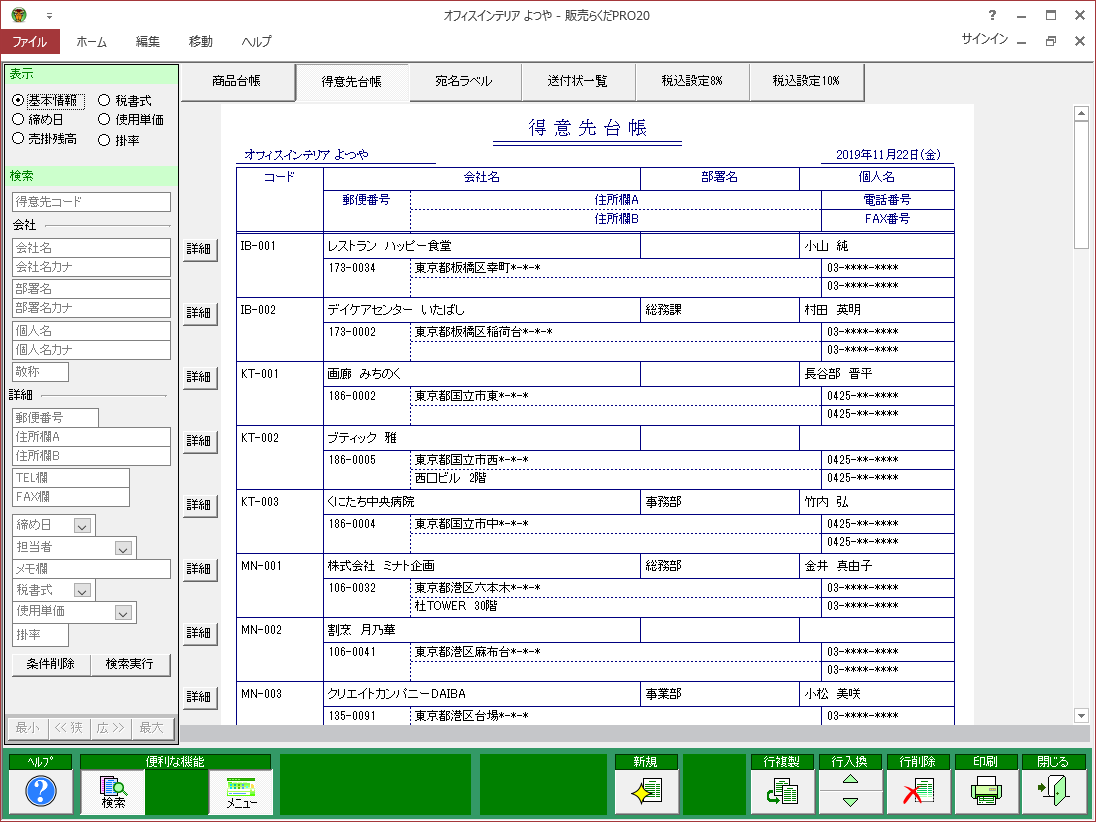Image resolution: width=1096 pixels, height=822 pixels.
Task: Click the vertical scrollbar thumb
Action: click(x=1081, y=185)
